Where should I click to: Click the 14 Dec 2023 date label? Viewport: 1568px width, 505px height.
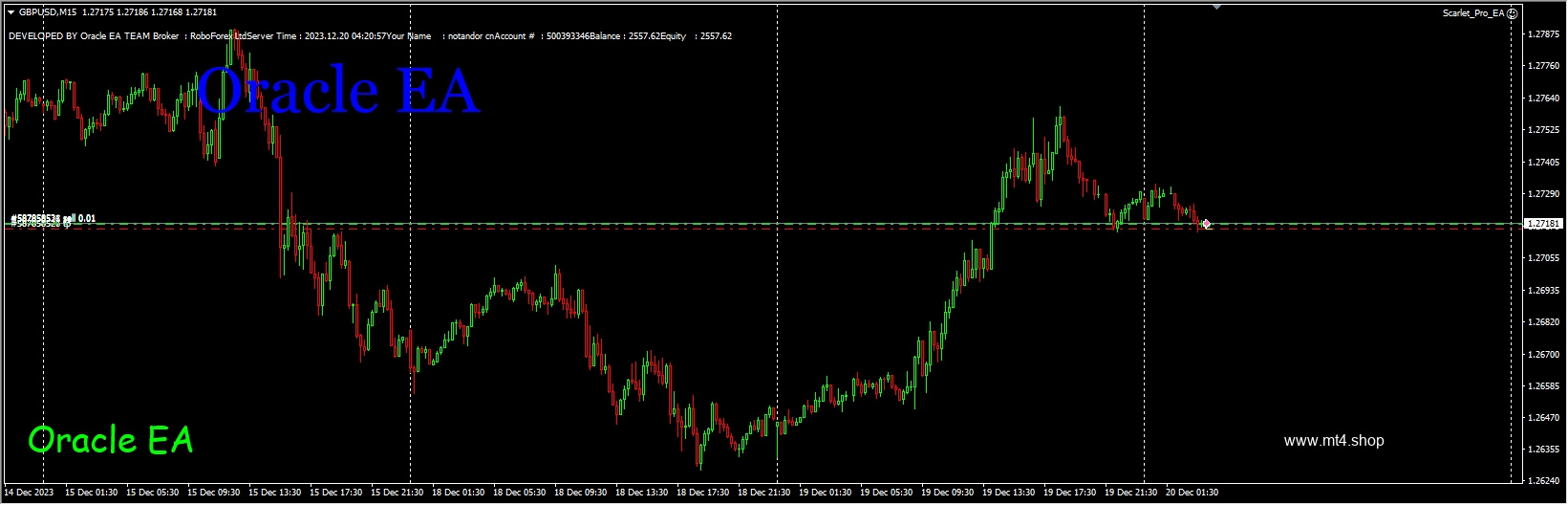click(x=30, y=493)
